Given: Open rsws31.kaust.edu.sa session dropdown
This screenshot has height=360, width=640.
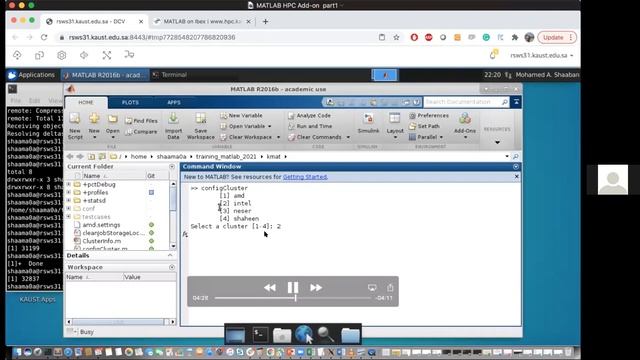Looking at the screenshot, I should click(x=542, y=55).
